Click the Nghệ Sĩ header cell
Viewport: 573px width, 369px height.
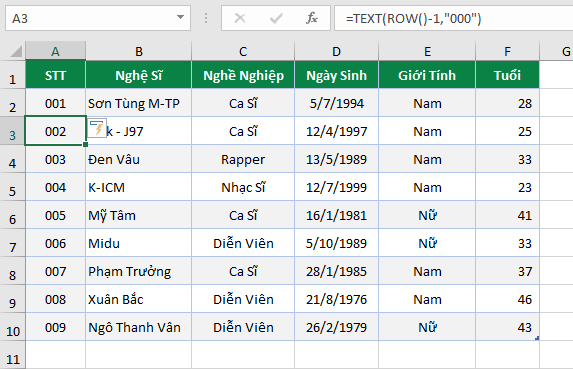click(138, 75)
